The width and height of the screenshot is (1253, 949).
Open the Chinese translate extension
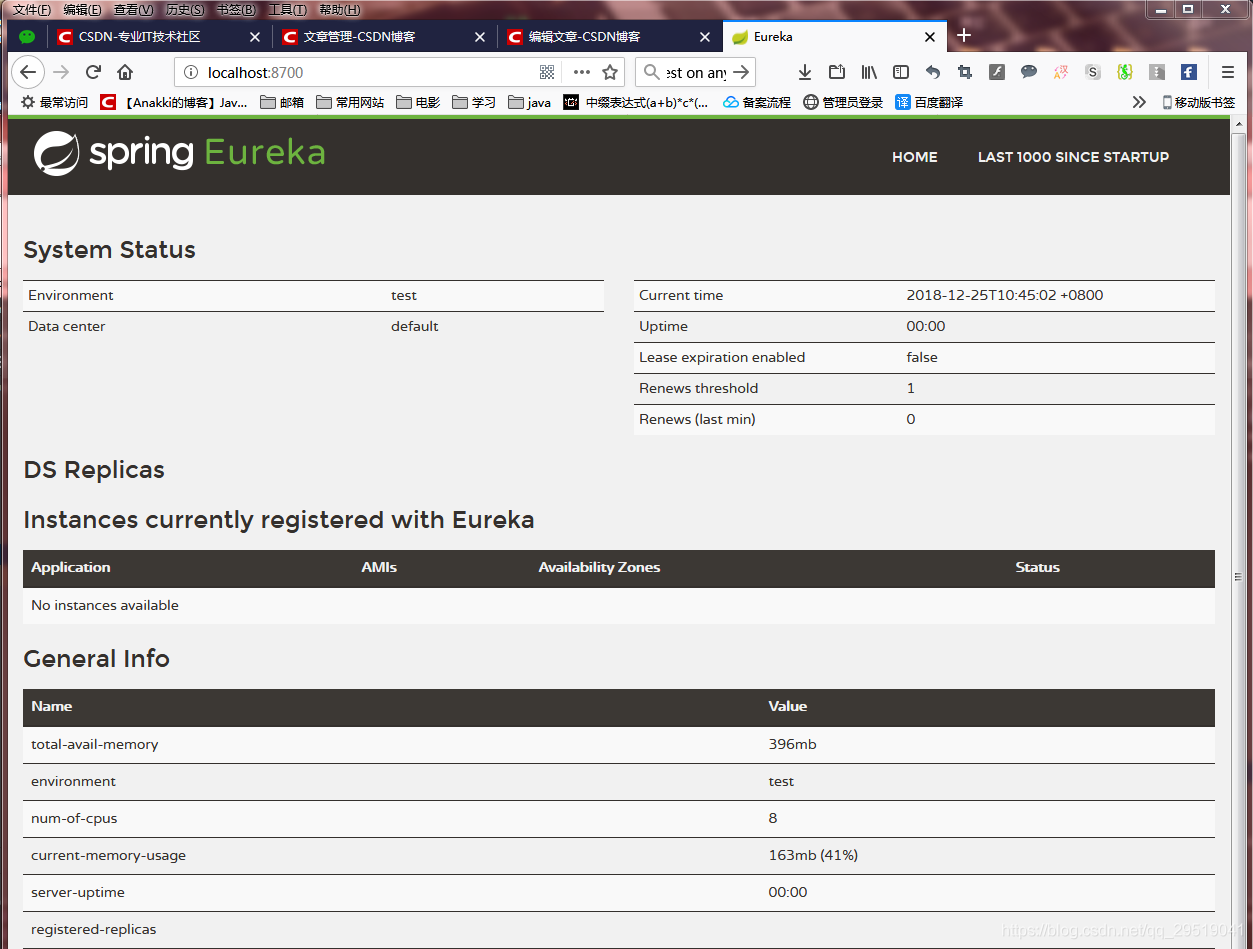click(1061, 72)
